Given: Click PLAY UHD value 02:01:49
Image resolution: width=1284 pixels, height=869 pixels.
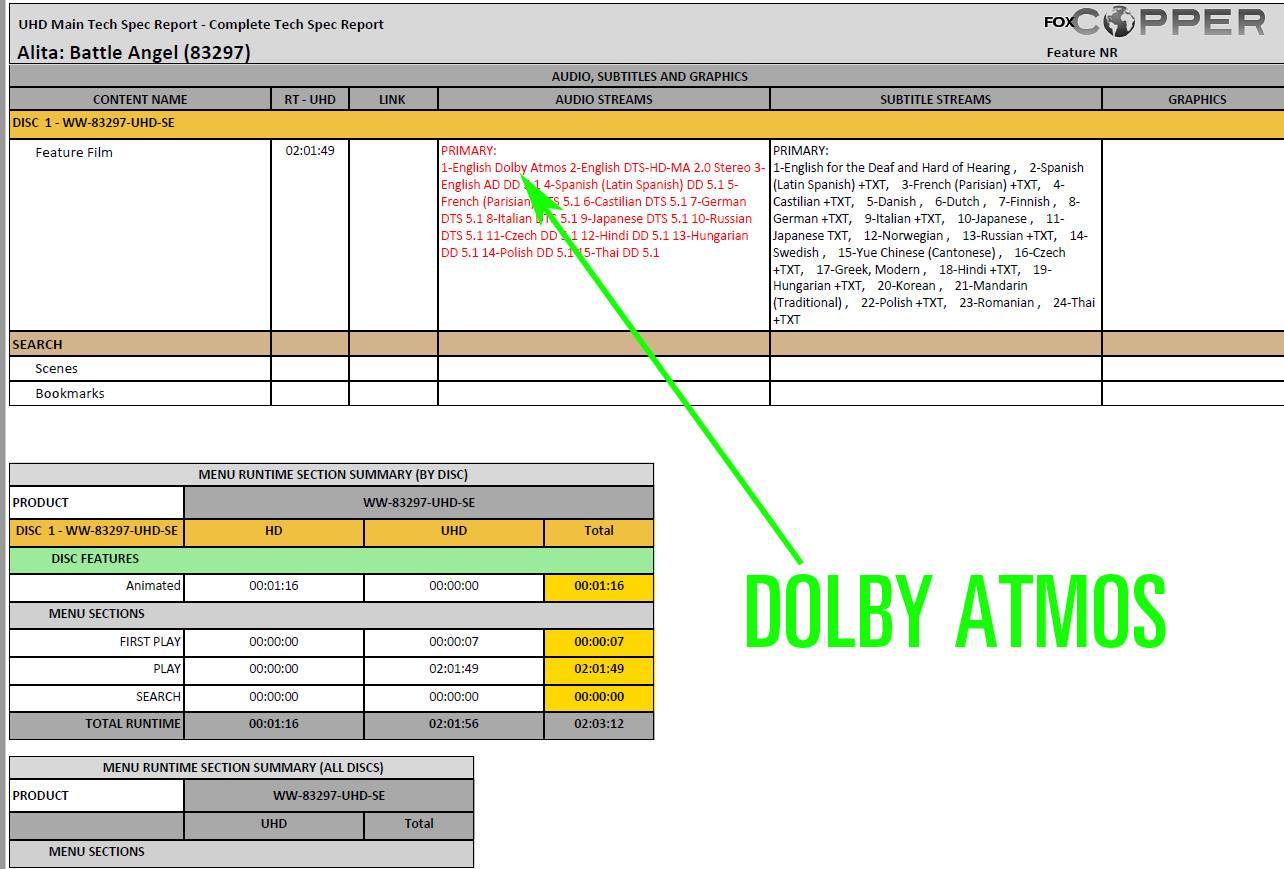Looking at the screenshot, I should (x=454, y=669).
